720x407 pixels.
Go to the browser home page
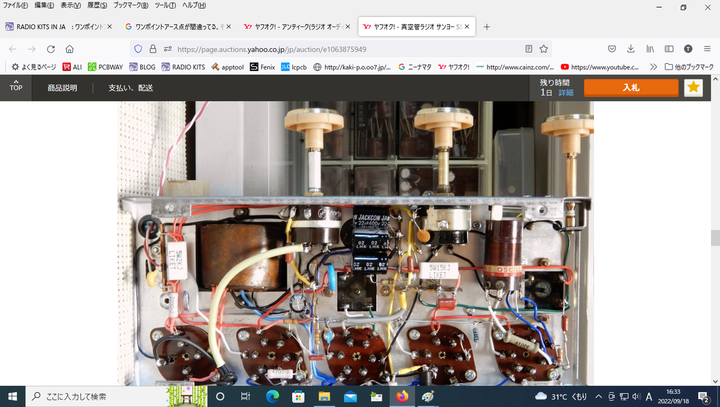pos(70,48)
